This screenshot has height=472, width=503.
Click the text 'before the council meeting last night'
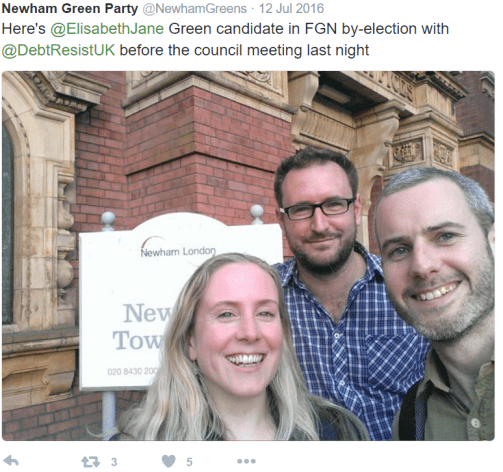pos(244,50)
